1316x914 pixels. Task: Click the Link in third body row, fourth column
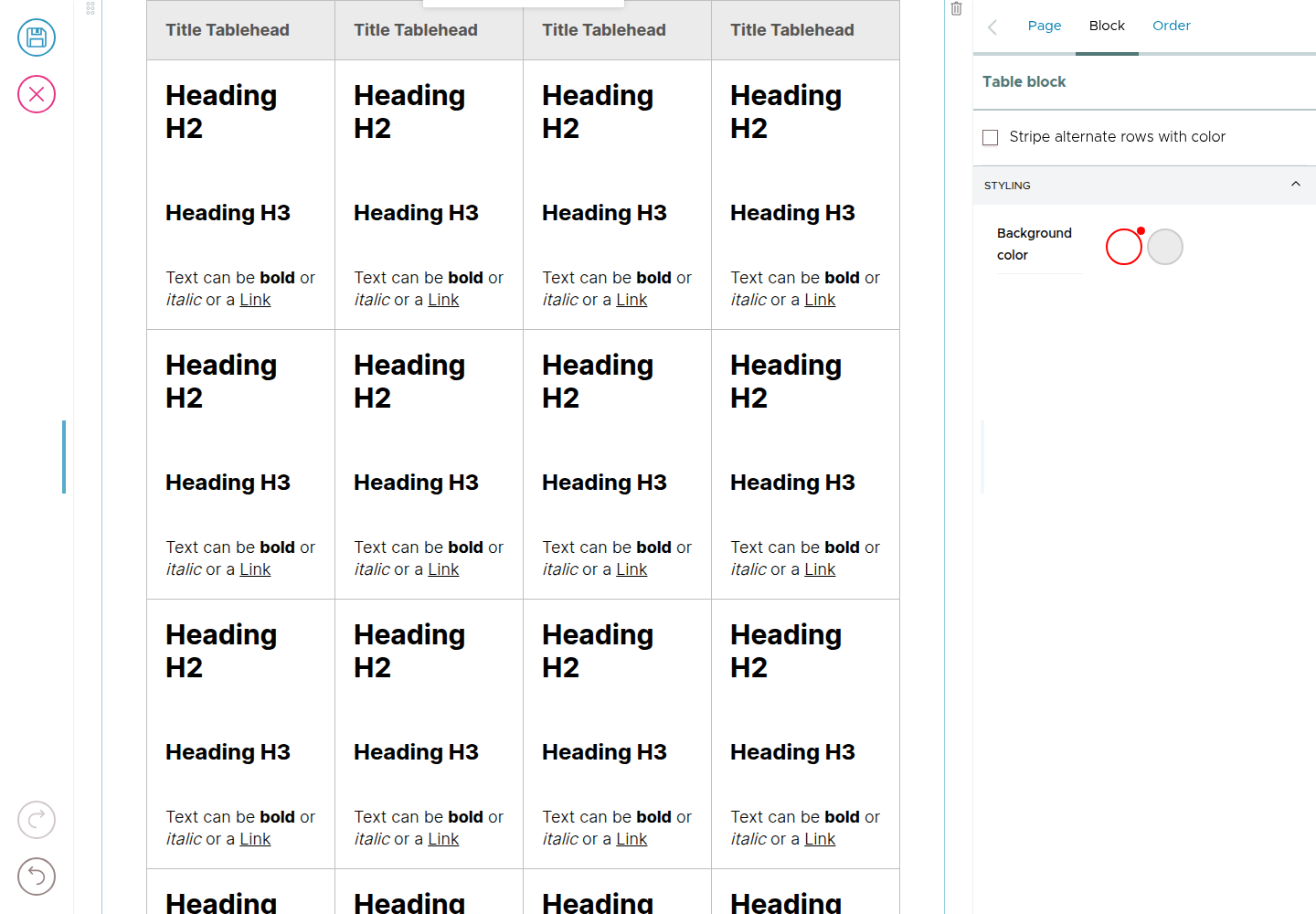[x=820, y=839]
